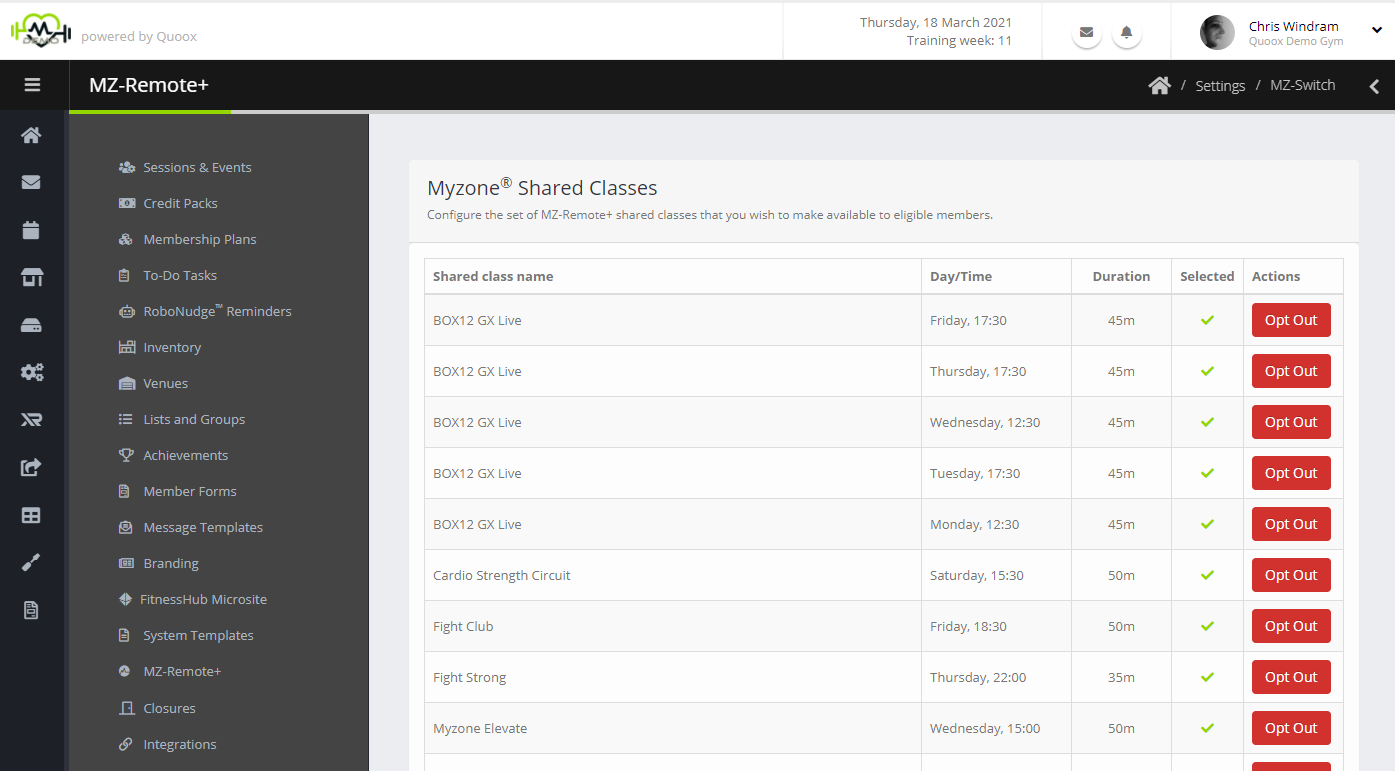The height and width of the screenshot is (771, 1395).
Task: Click the Cardio Strength Circuit class name
Action: pos(502,575)
